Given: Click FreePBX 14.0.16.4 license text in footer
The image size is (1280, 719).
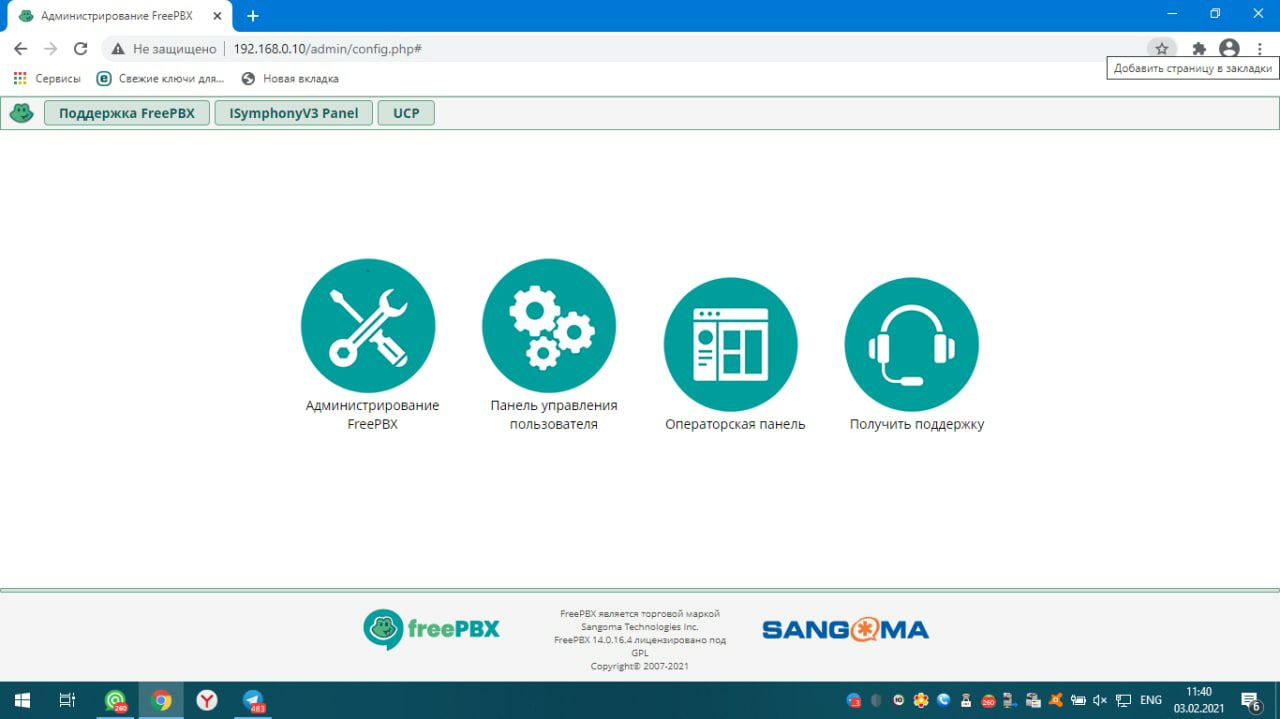Looking at the screenshot, I should [x=640, y=646].
